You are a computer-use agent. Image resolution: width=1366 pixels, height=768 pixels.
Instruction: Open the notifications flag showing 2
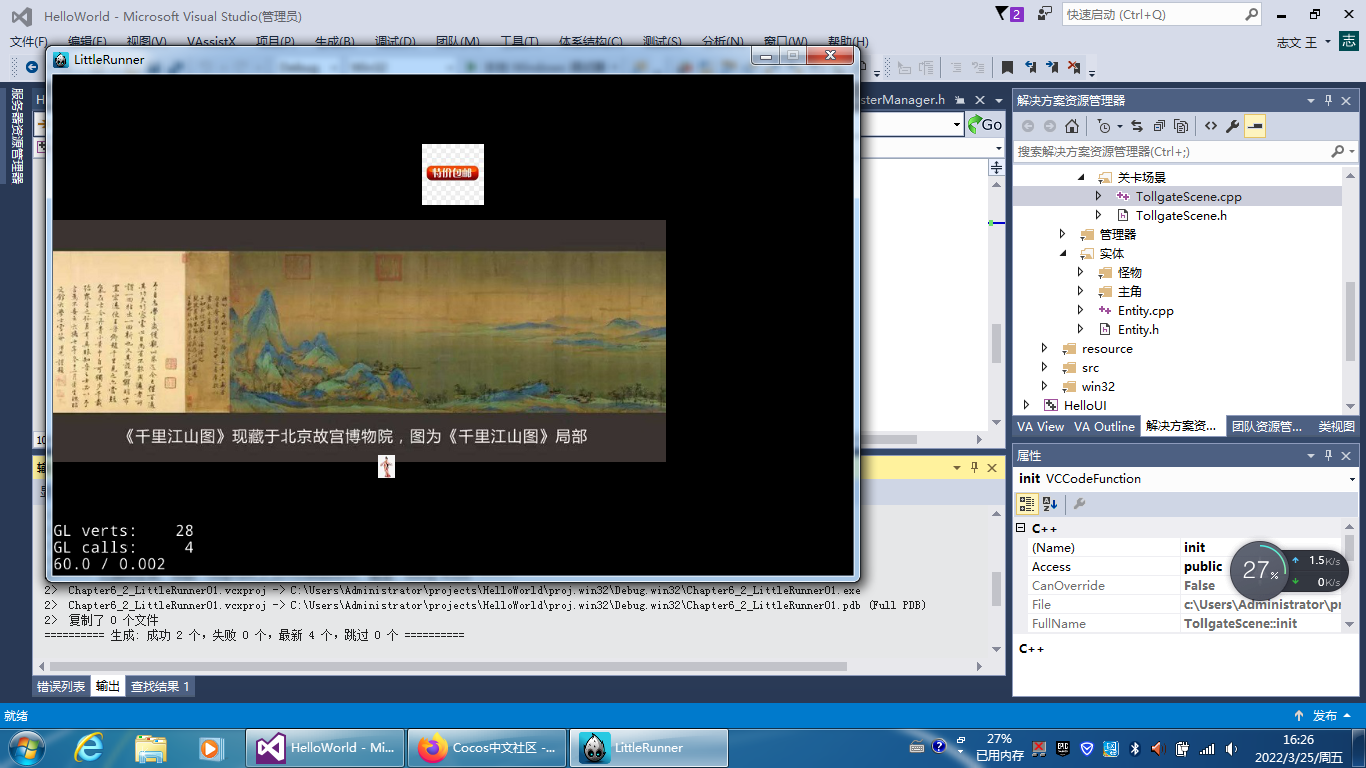point(1010,14)
